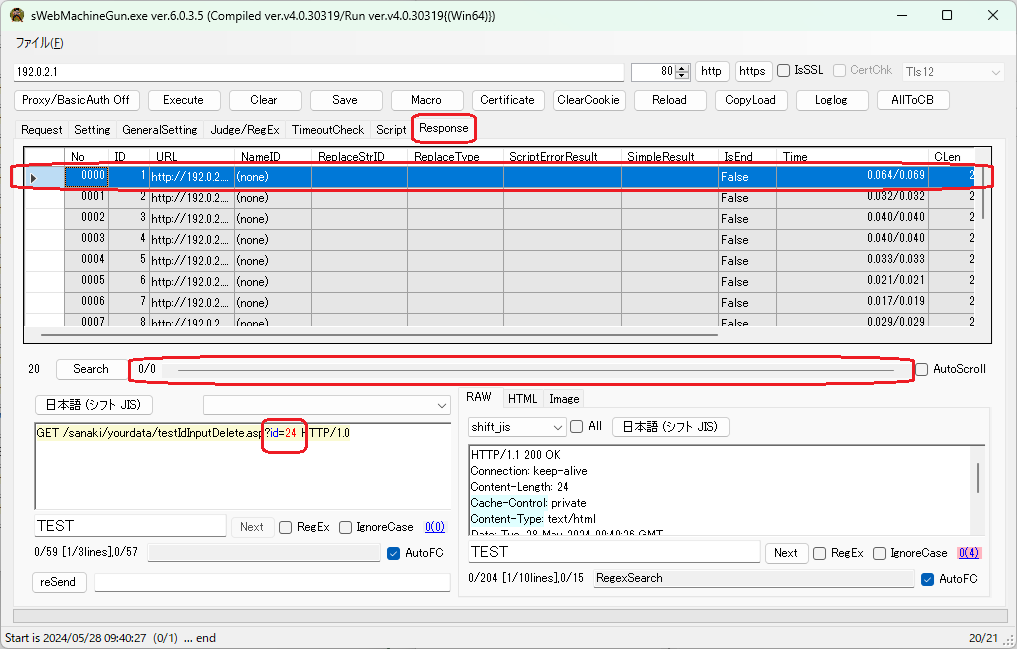Click the Clear button
The width and height of the screenshot is (1017, 649).
point(264,100)
